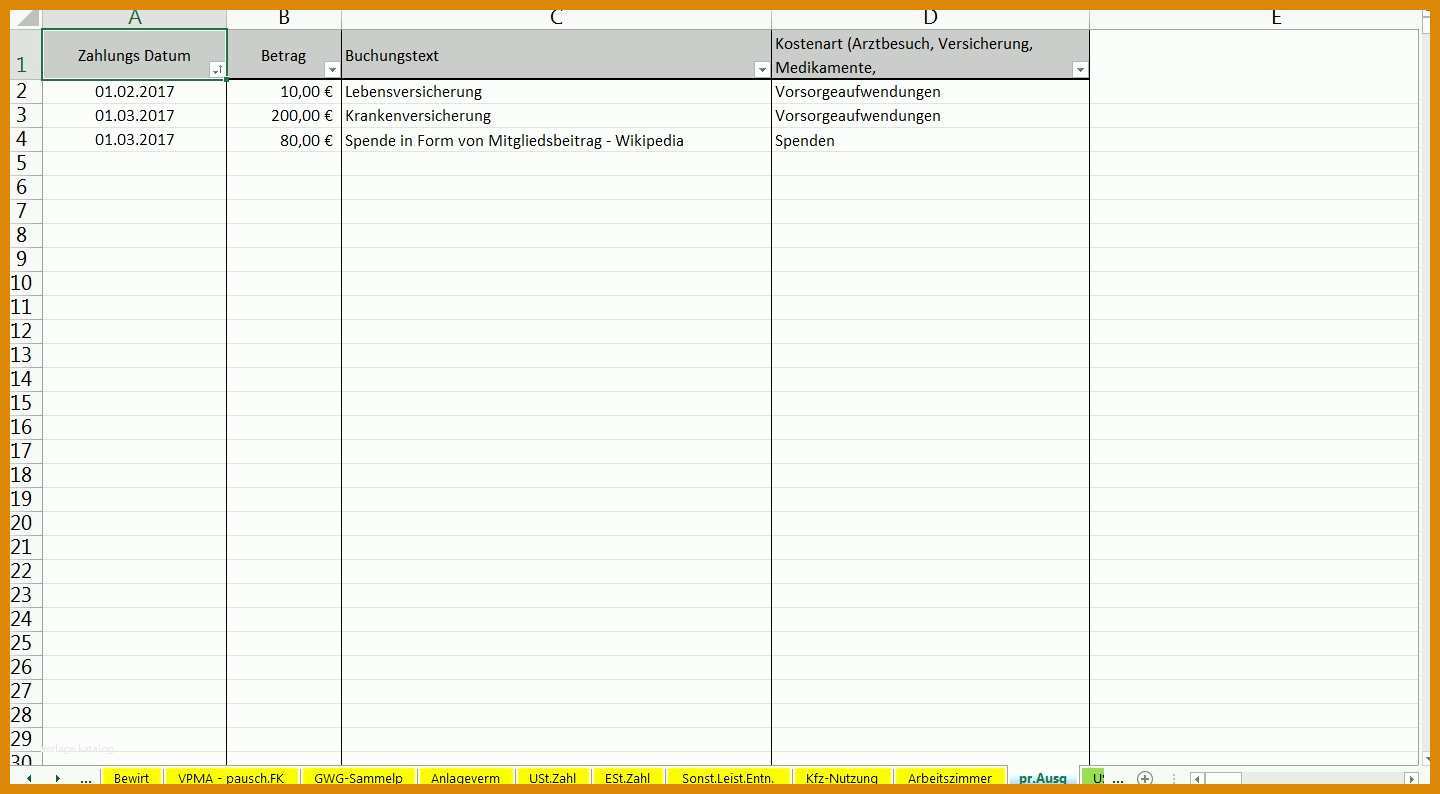Screen dimensions: 1440x794
Task: Select row 10 header
Action: (25, 283)
